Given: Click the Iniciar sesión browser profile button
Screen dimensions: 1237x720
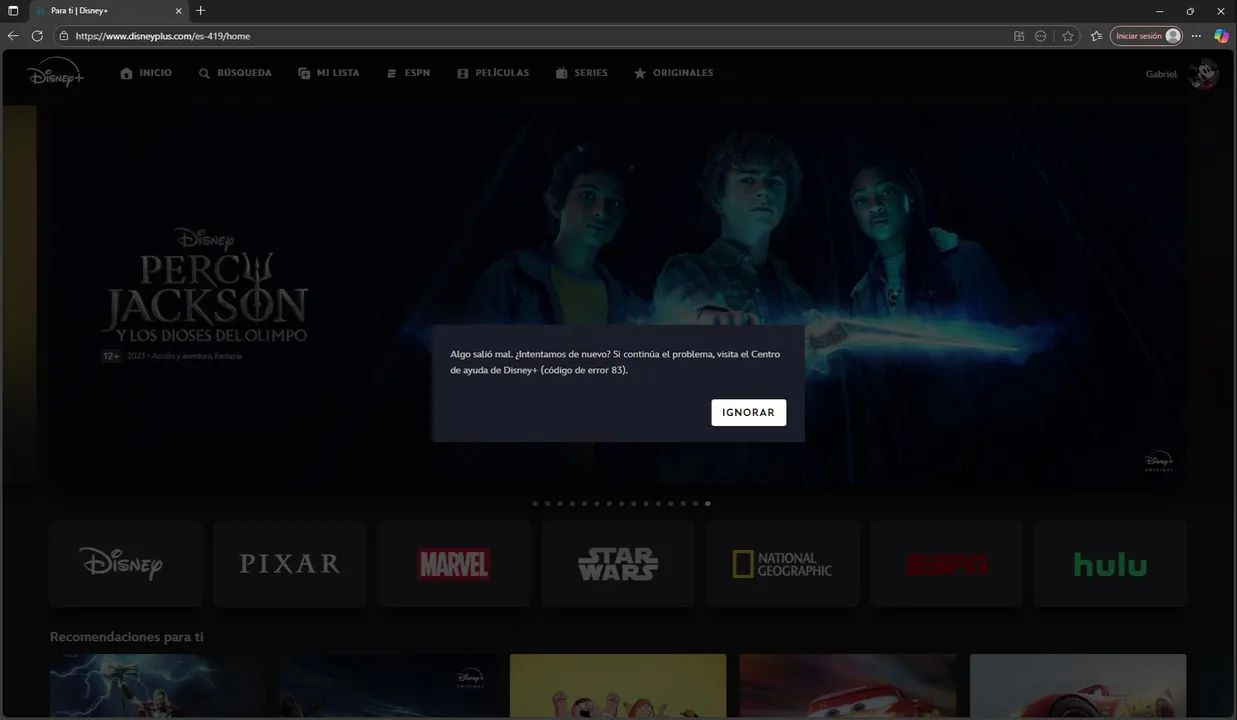Looking at the screenshot, I should point(1146,36).
